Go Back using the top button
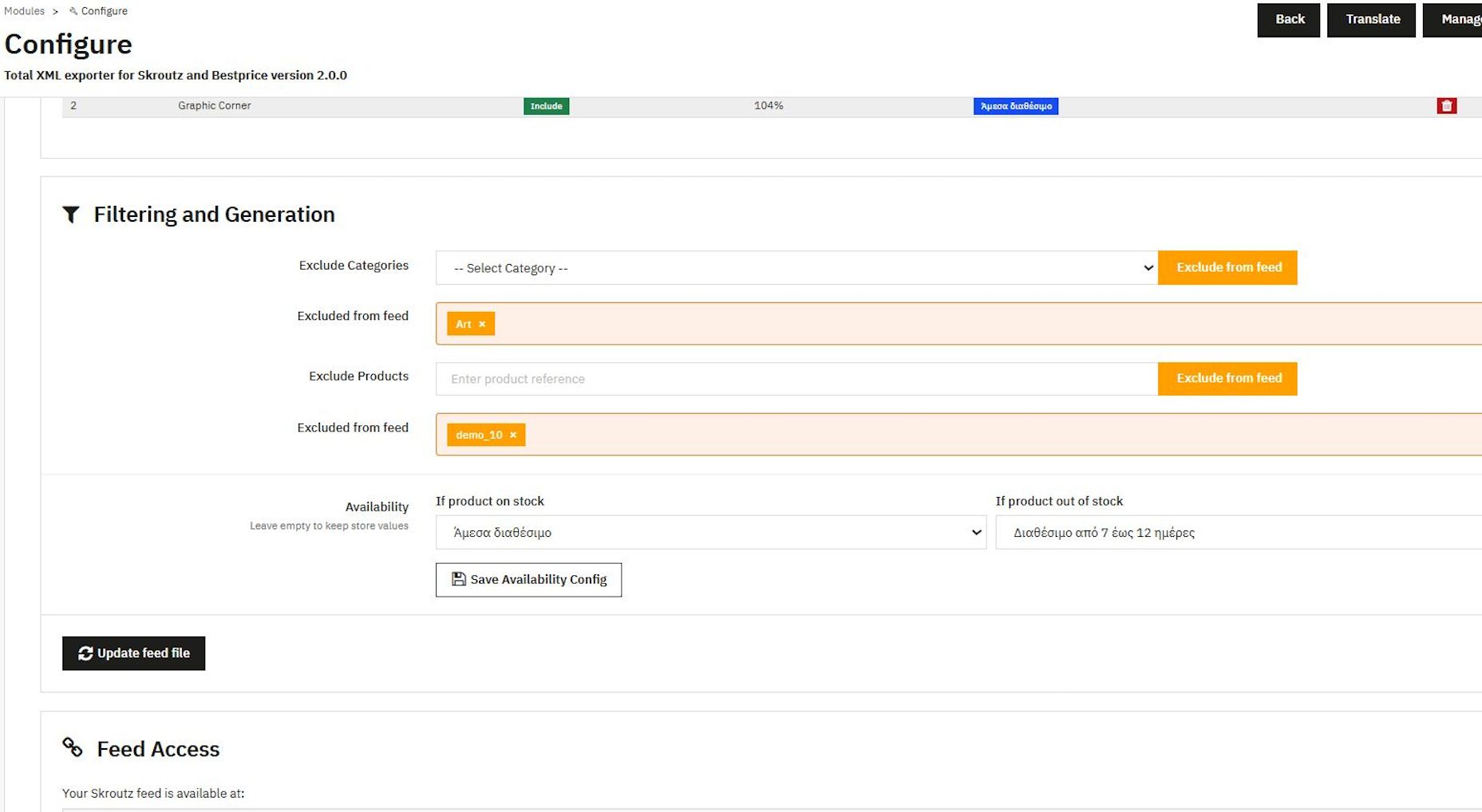This screenshot has width=1482, height=812. [1288, 20]
